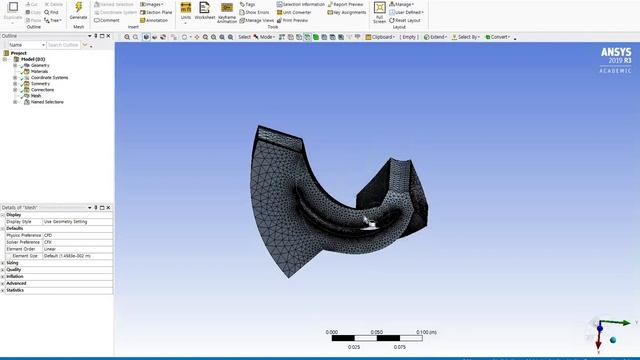Image resolution: width=640 pixels, height=360 pixels.
Task: Open Report Preview
Action: [x=345, y=4]
